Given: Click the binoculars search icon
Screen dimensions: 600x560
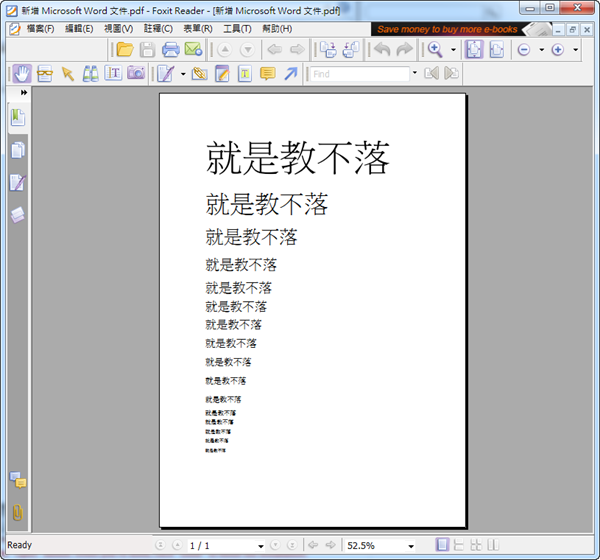Looking at the screenshot, I should pos(90,74).
